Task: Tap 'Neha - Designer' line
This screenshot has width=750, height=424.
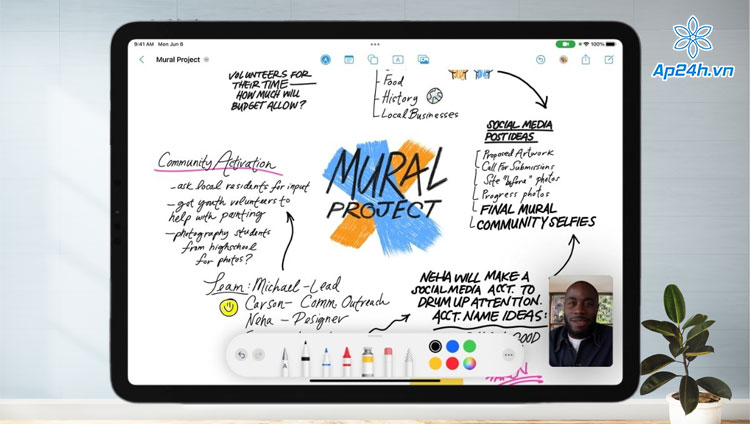Action: pos(297,319)
